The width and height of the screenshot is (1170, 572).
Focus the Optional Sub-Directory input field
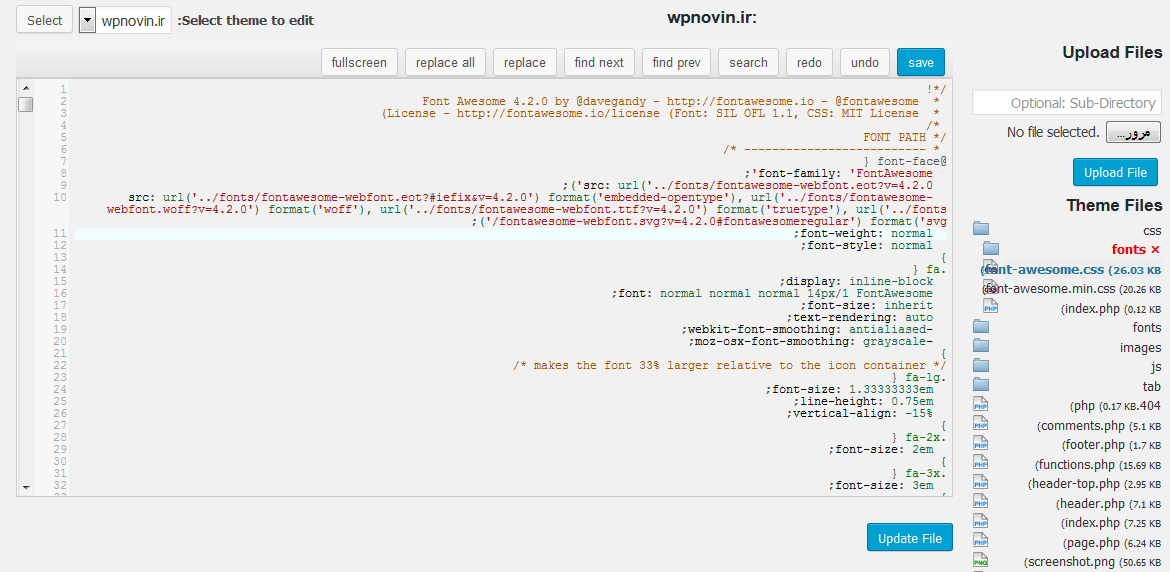click(x=1067, y=103)
